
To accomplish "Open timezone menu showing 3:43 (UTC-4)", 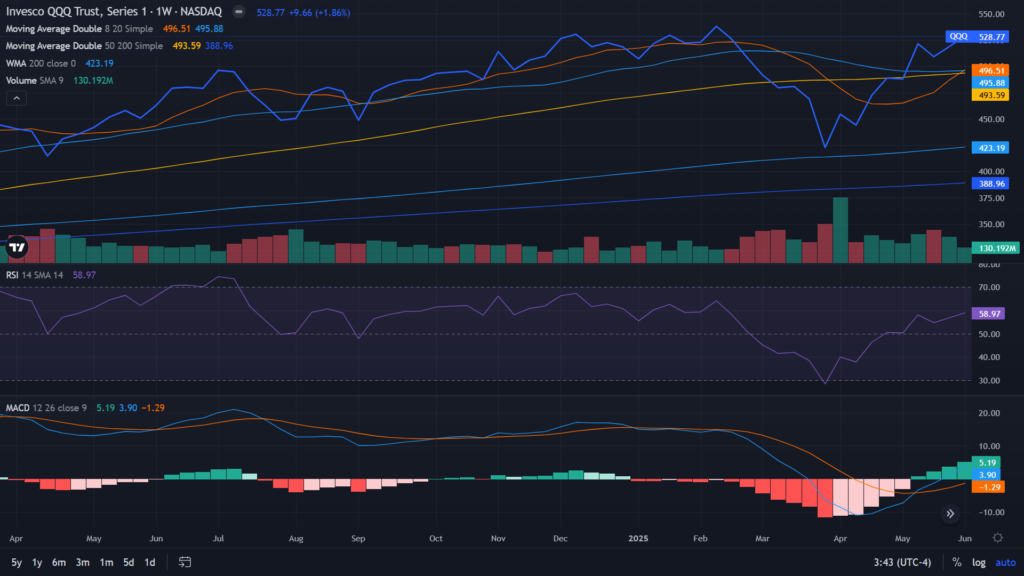I will click(903, 562).
